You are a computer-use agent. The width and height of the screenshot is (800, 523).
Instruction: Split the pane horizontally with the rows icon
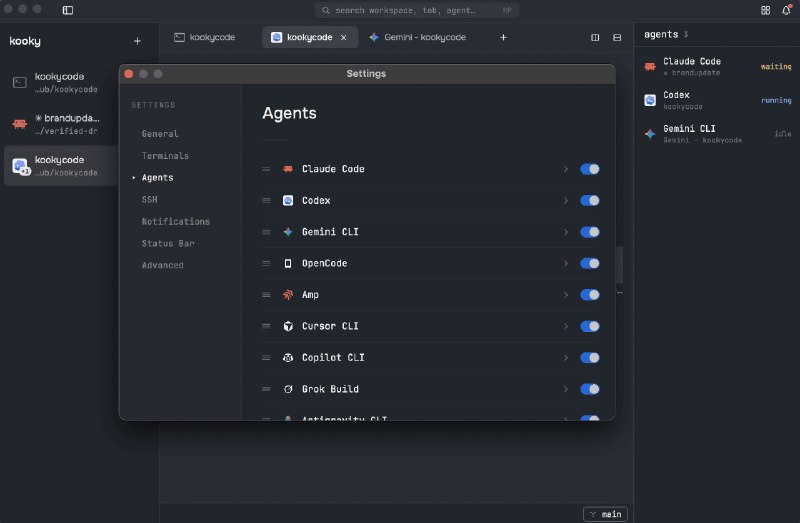click(617, 37)
